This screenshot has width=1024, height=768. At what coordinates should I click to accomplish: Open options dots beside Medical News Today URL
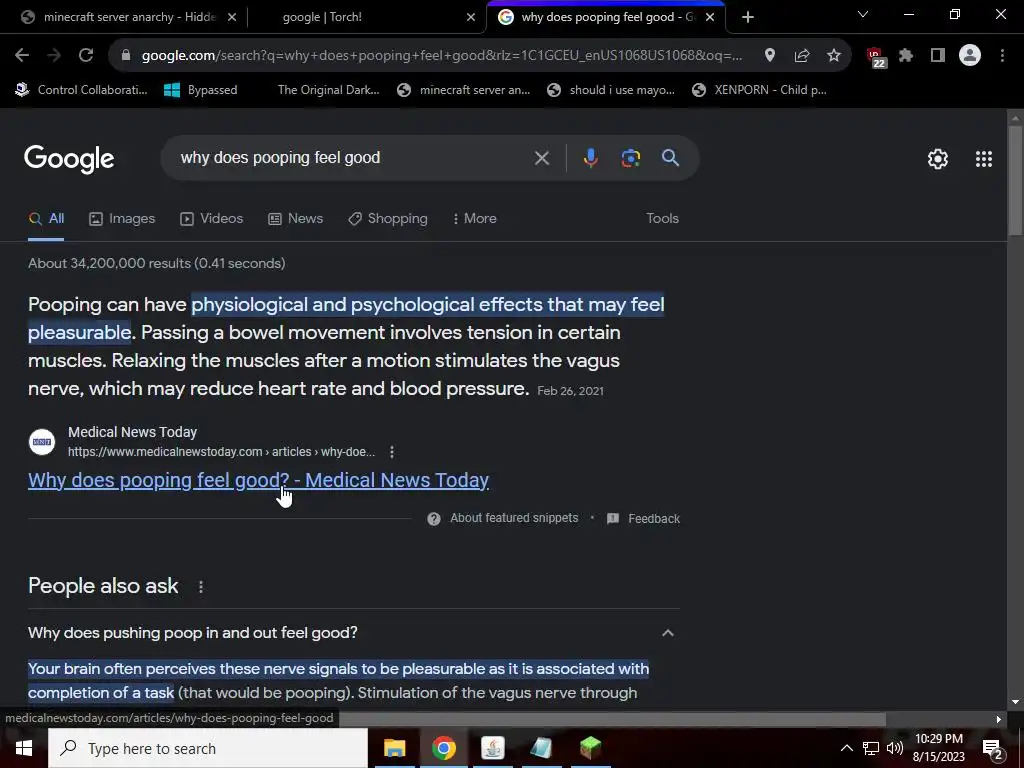[391, 452]
